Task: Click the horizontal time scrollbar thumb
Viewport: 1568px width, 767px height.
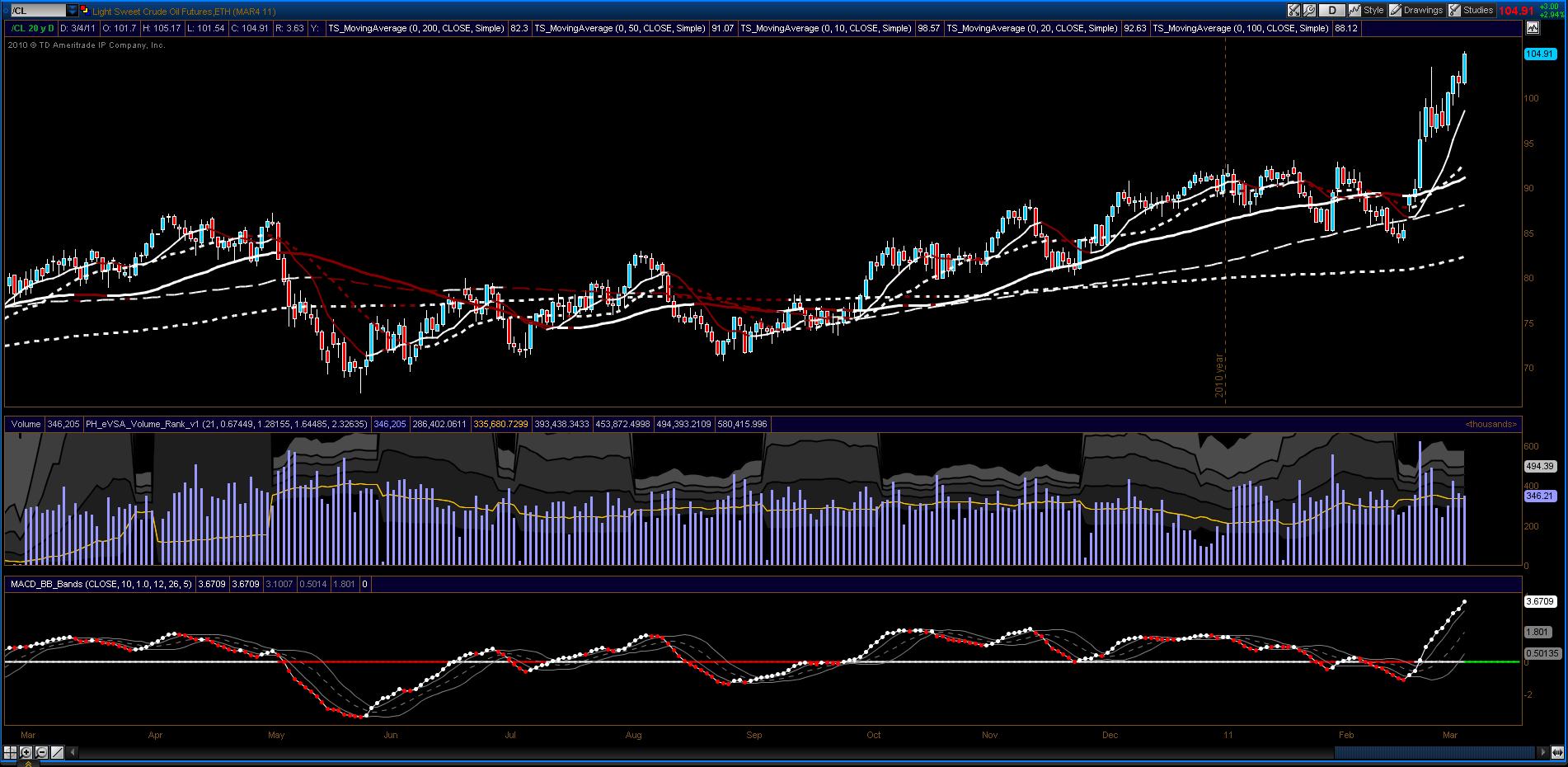Action: [1435, 752]
